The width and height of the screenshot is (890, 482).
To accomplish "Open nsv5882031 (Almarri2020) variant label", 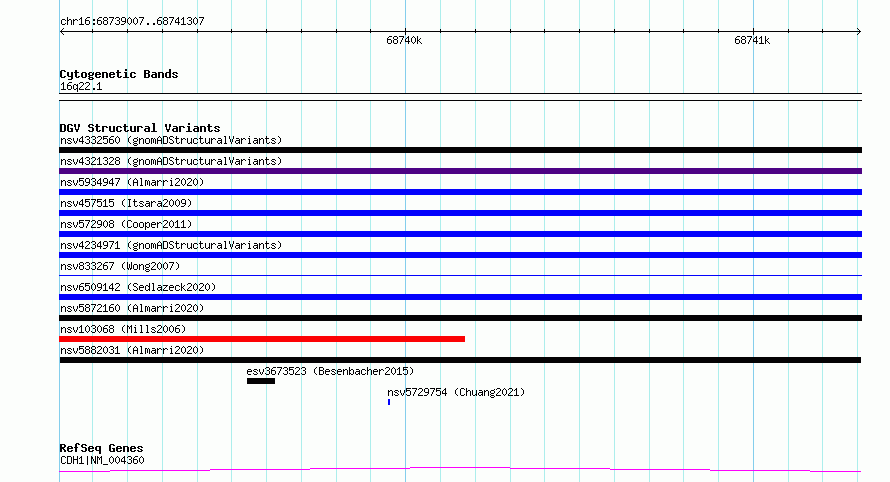I will point(132,350).
